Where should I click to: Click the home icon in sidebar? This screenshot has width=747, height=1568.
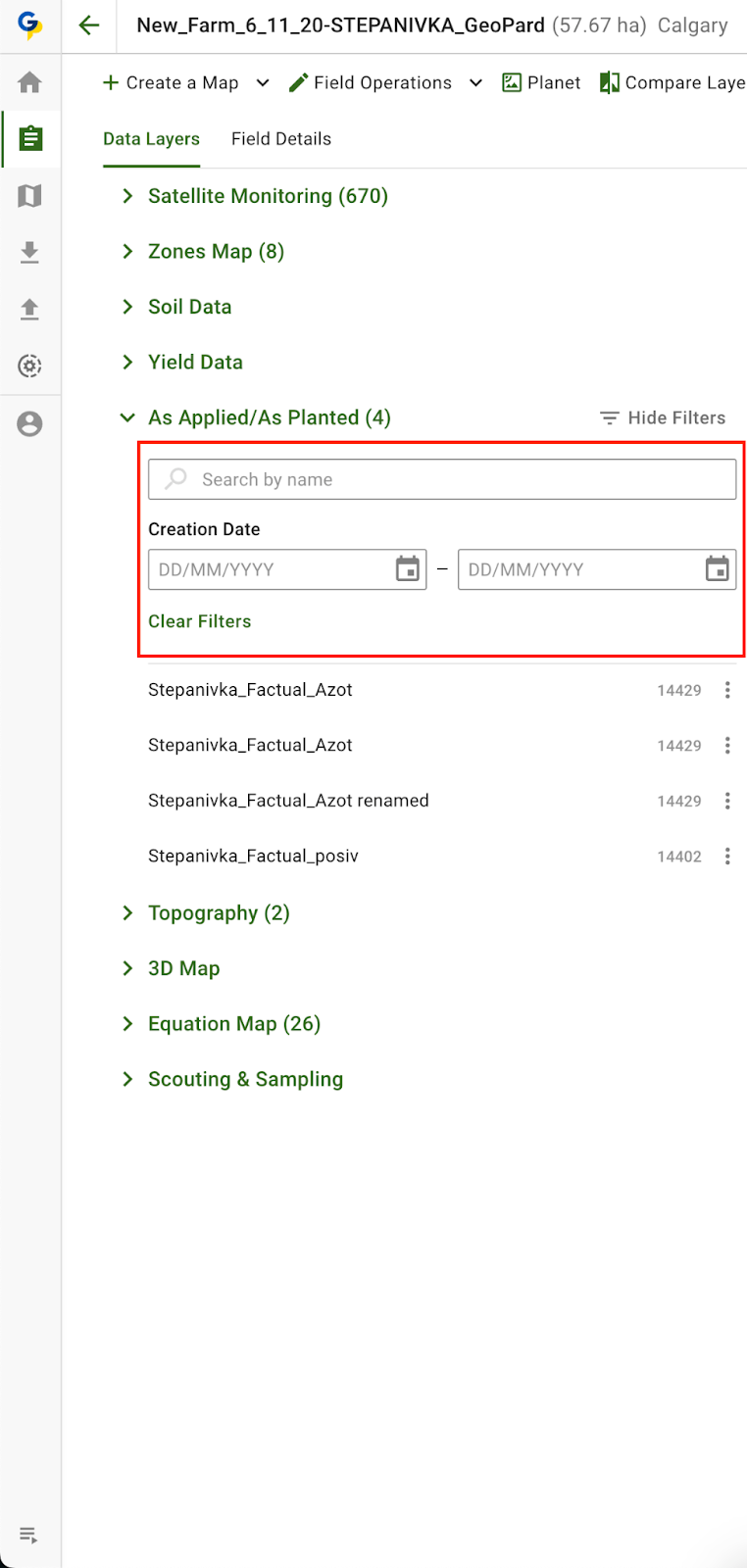pos(30,82)
